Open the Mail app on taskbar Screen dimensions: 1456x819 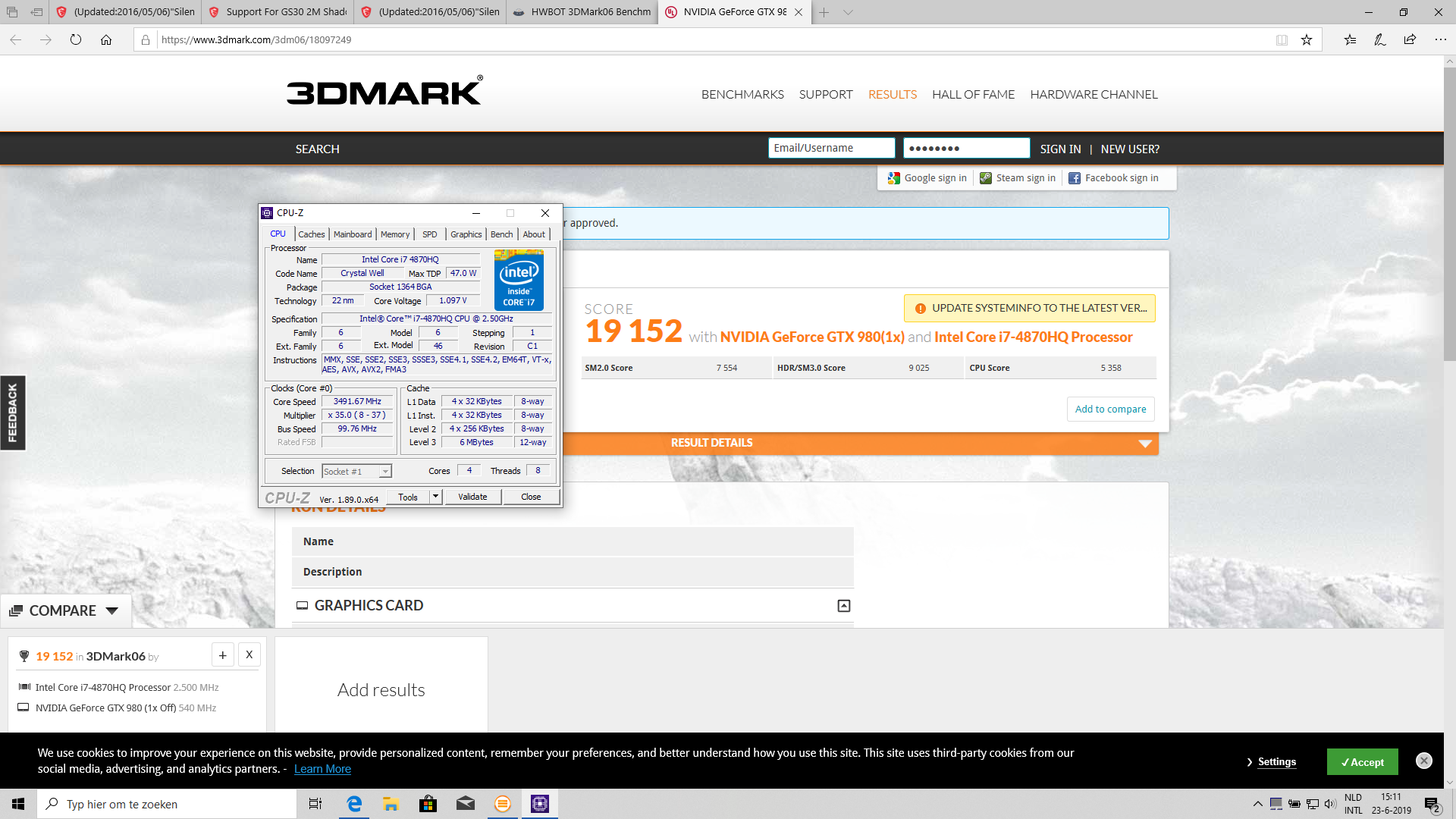(465, 804)
